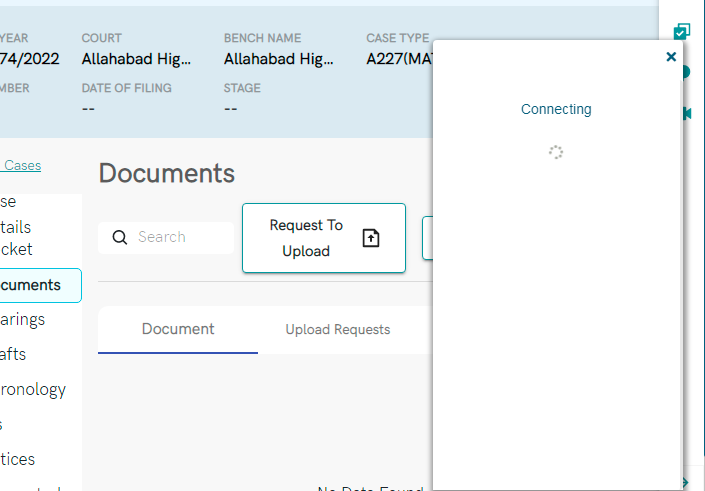Click the loading spinner under Connecting
Viewport: 705px width, 491px height.
556,152
